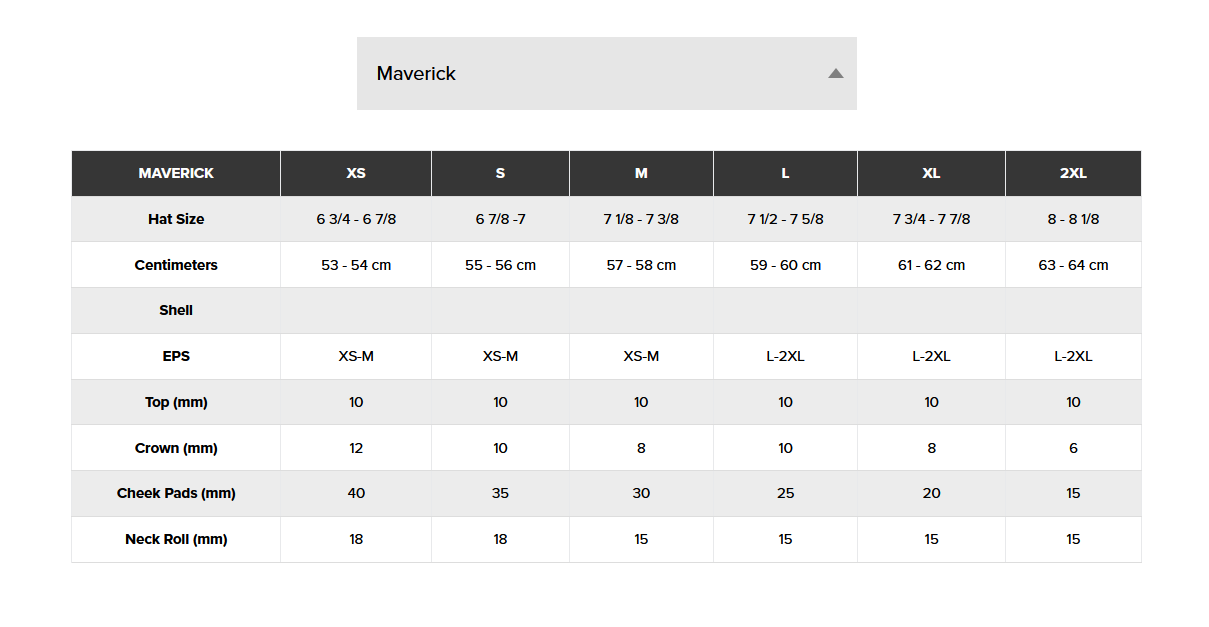Viewport: 1209px width, 627px height.
Task: Select the MAVERICK header cell
Action: pos(176,173)
